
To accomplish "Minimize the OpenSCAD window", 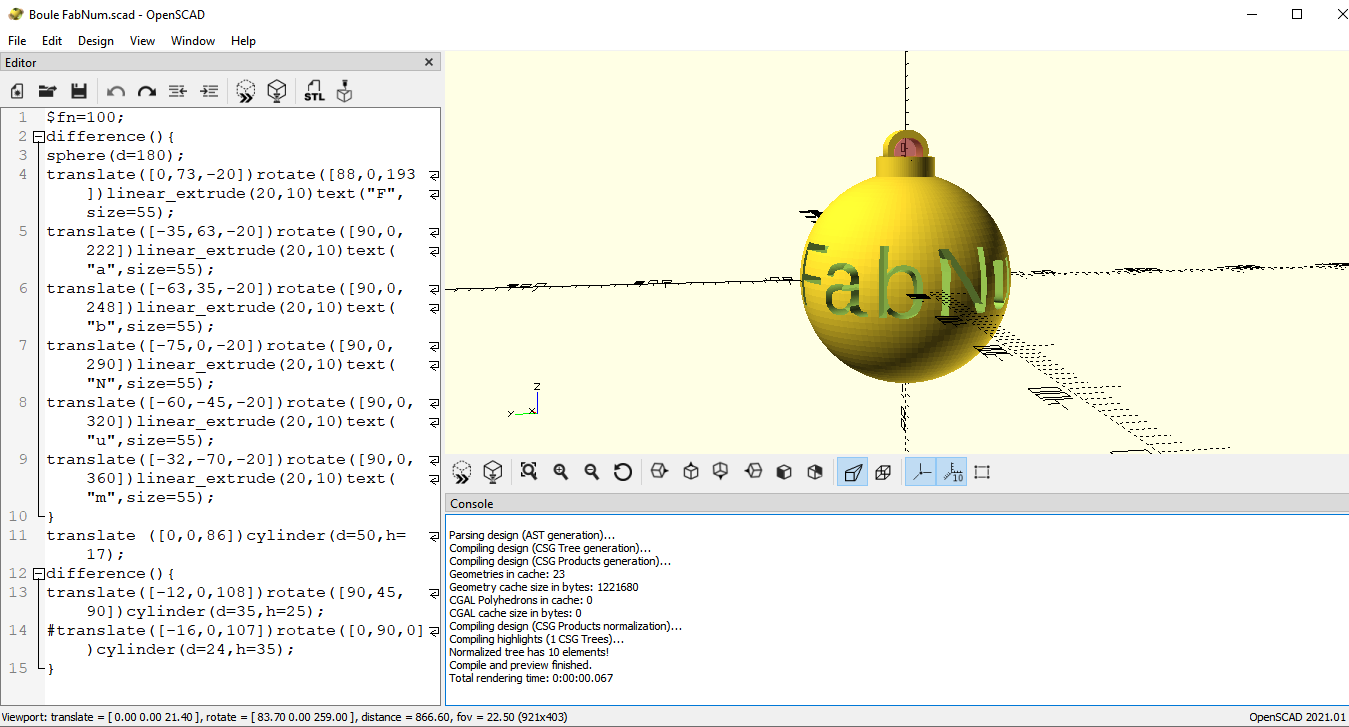I will click(1251, 14).
